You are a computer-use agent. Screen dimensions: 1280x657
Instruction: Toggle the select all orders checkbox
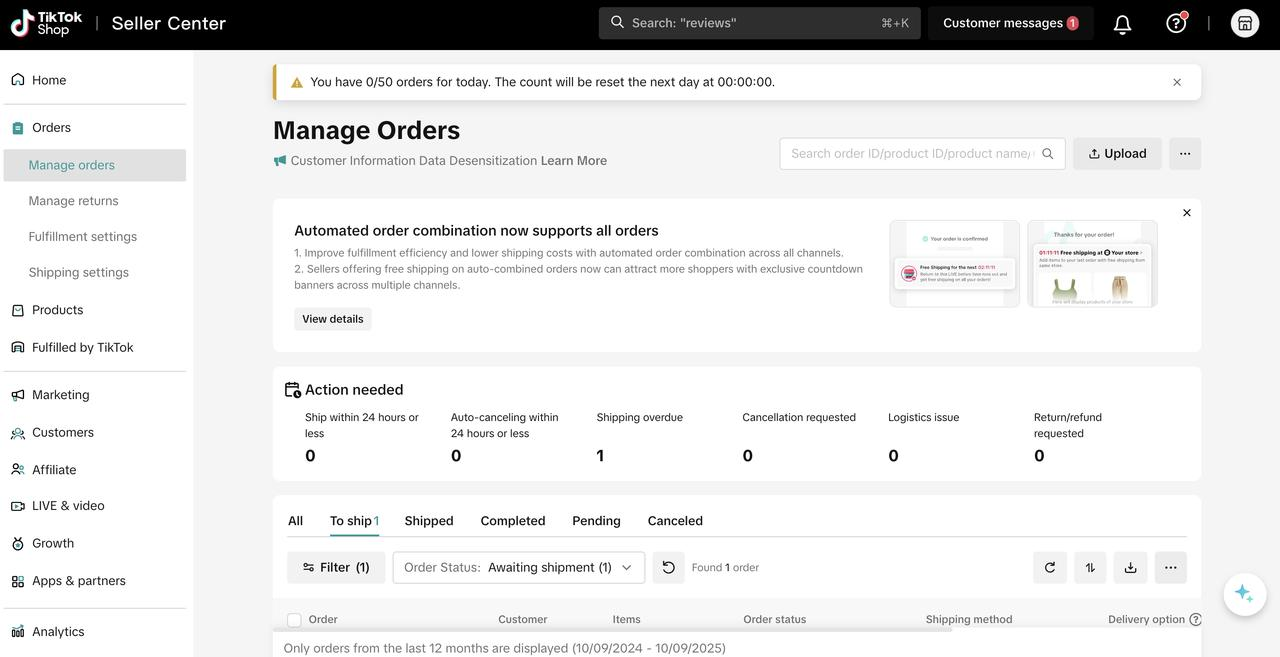click(x=294, y=620)
